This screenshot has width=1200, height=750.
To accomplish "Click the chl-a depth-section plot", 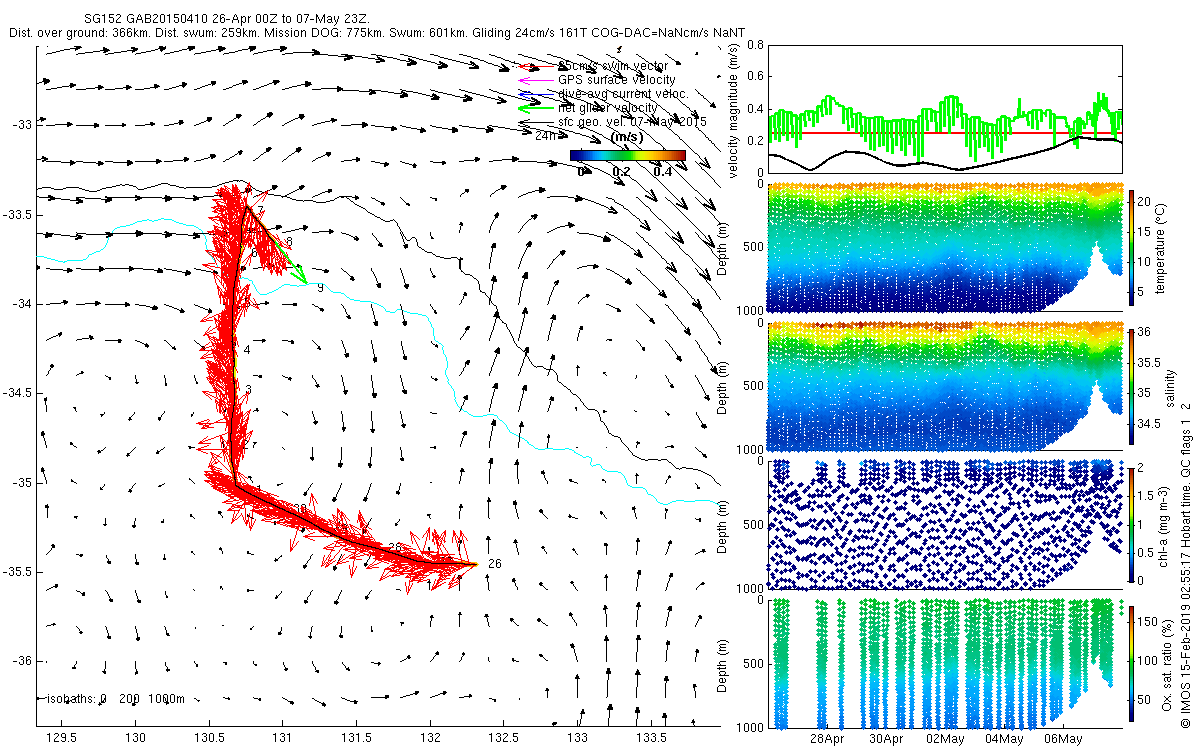I will click(x=944, y=523).
